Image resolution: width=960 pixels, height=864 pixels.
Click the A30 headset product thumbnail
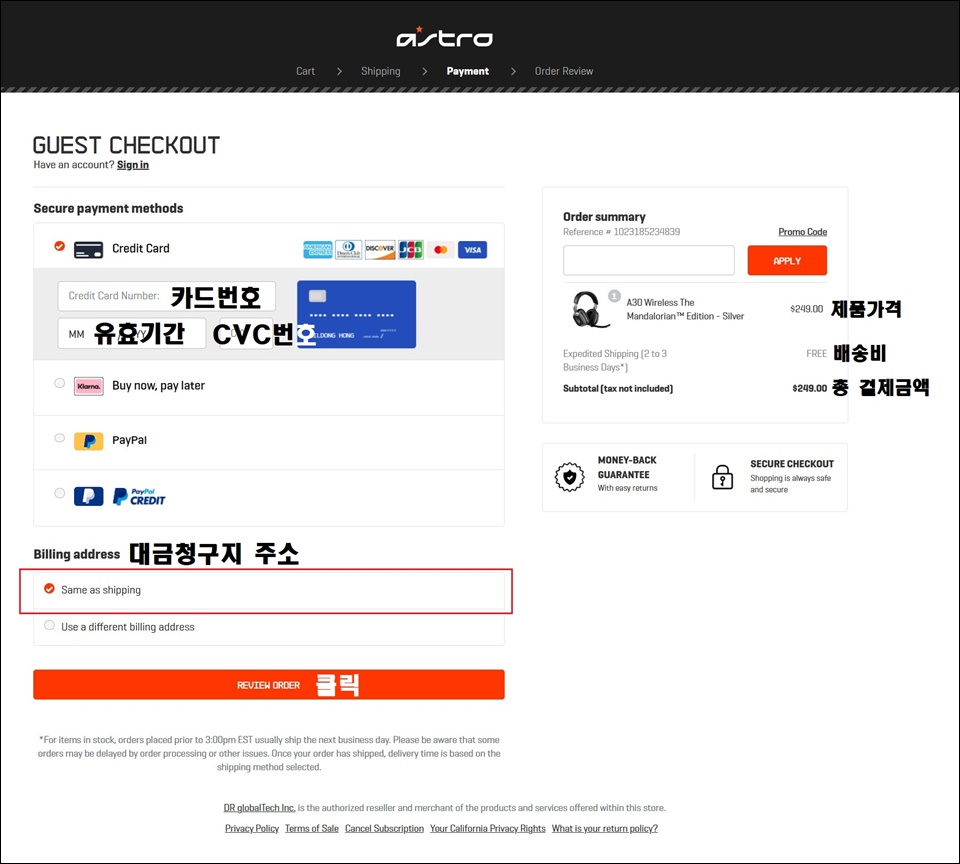[x=590, y=309]
